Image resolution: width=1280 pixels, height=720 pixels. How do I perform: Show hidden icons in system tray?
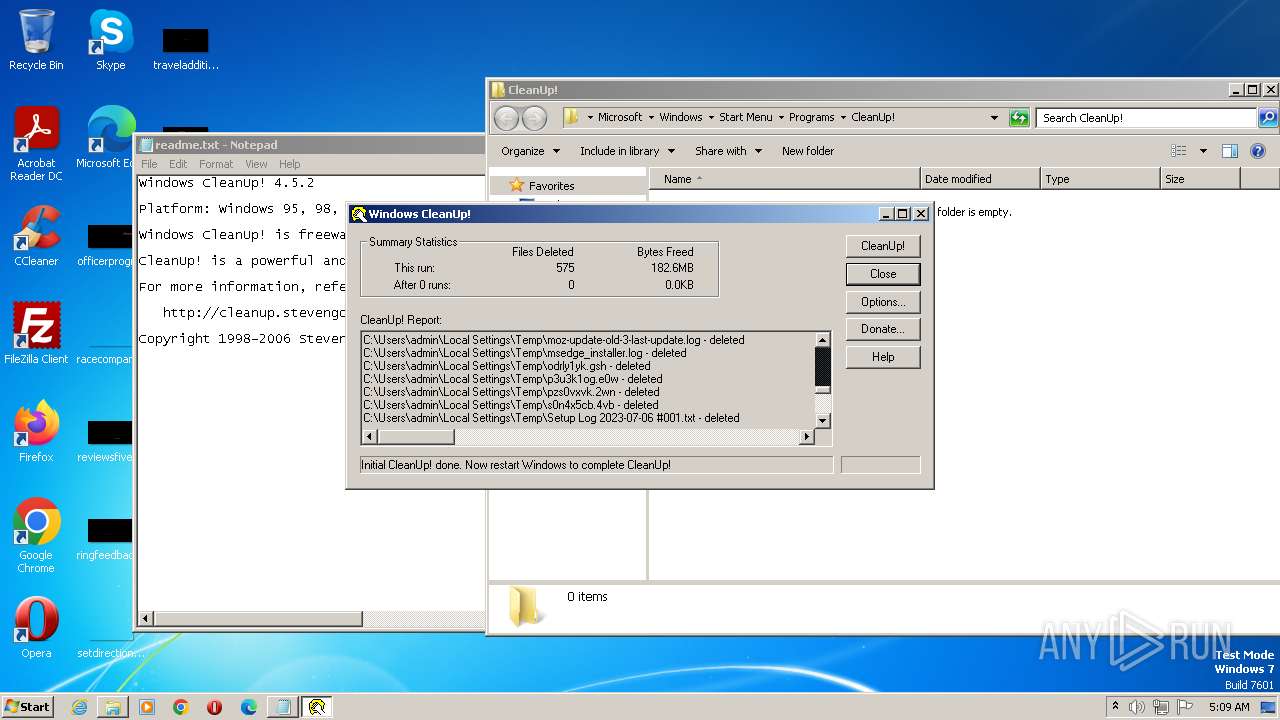1116,707
